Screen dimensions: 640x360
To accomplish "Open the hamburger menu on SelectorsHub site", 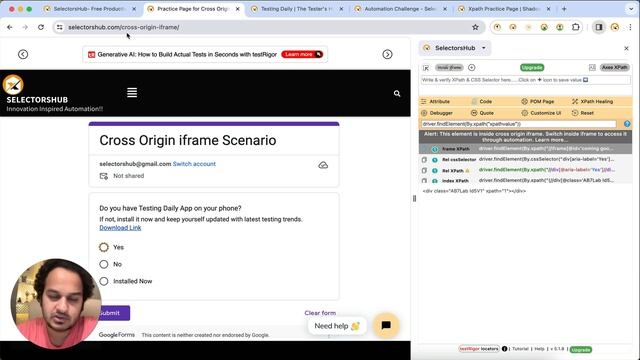I will tap(132, 93).
